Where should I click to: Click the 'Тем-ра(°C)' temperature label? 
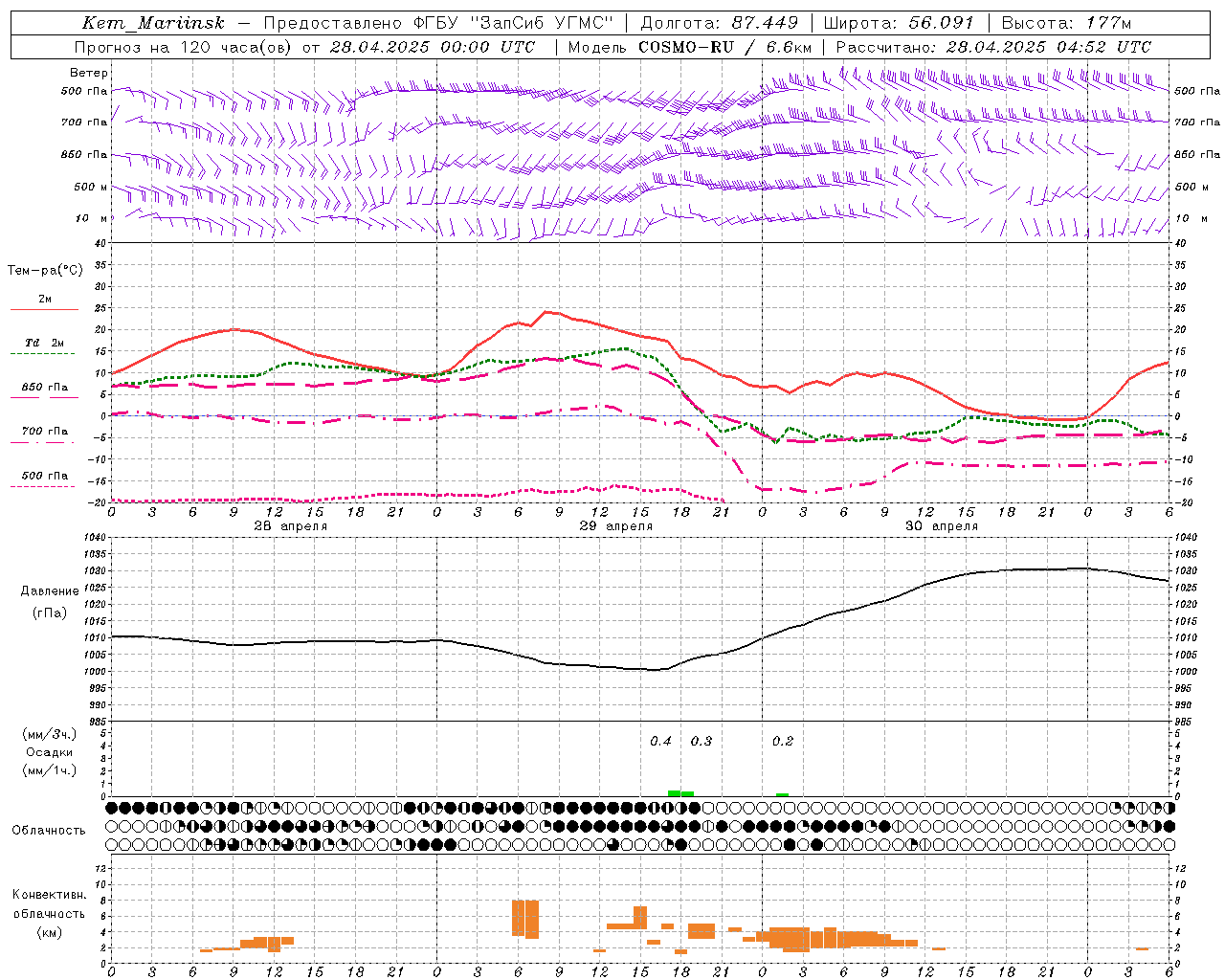45,271
